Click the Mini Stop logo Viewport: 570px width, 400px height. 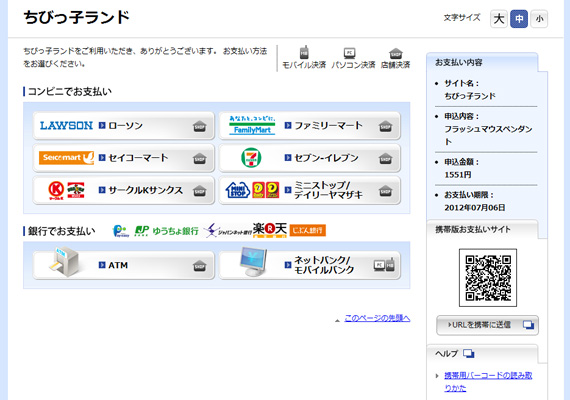coord(237,190)
